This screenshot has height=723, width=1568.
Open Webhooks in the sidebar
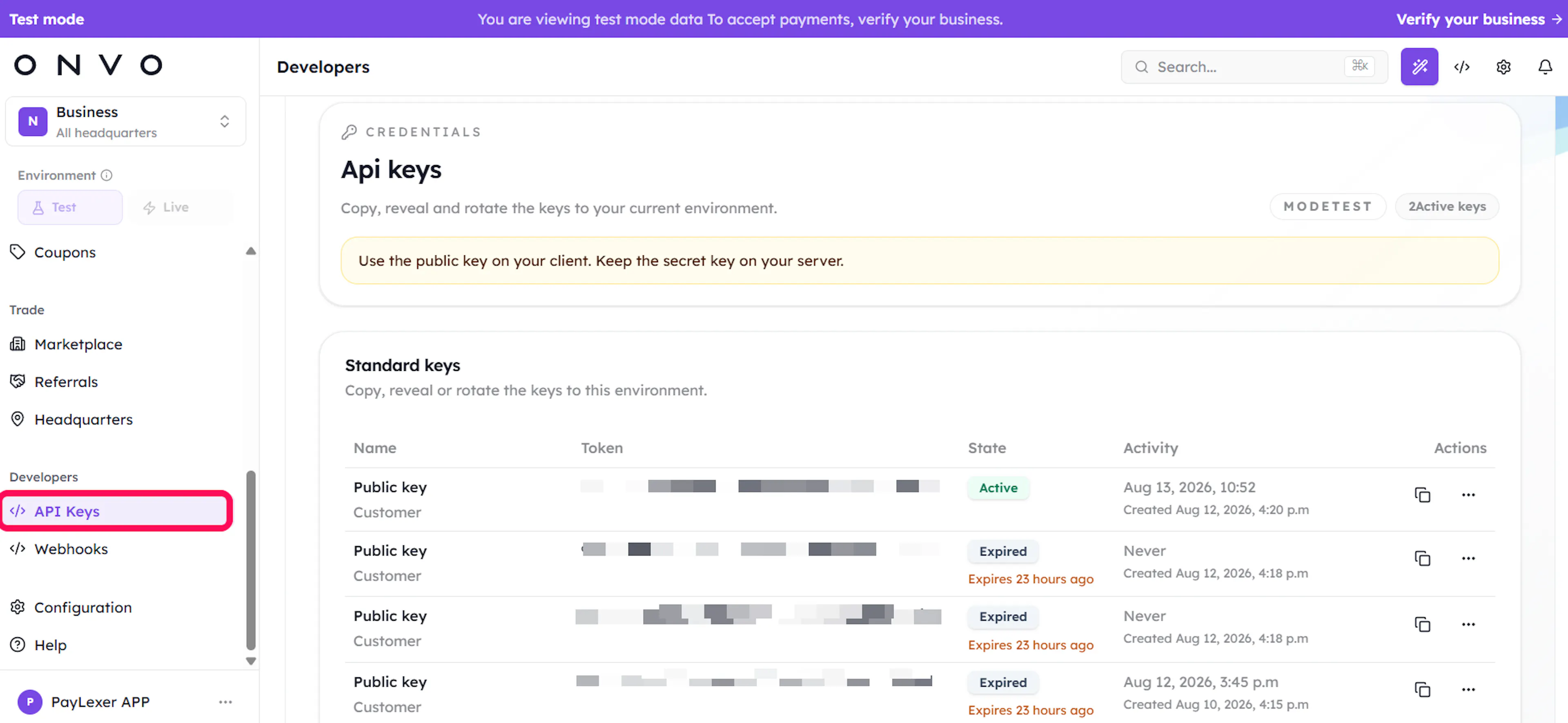click(x=58, y=549)
